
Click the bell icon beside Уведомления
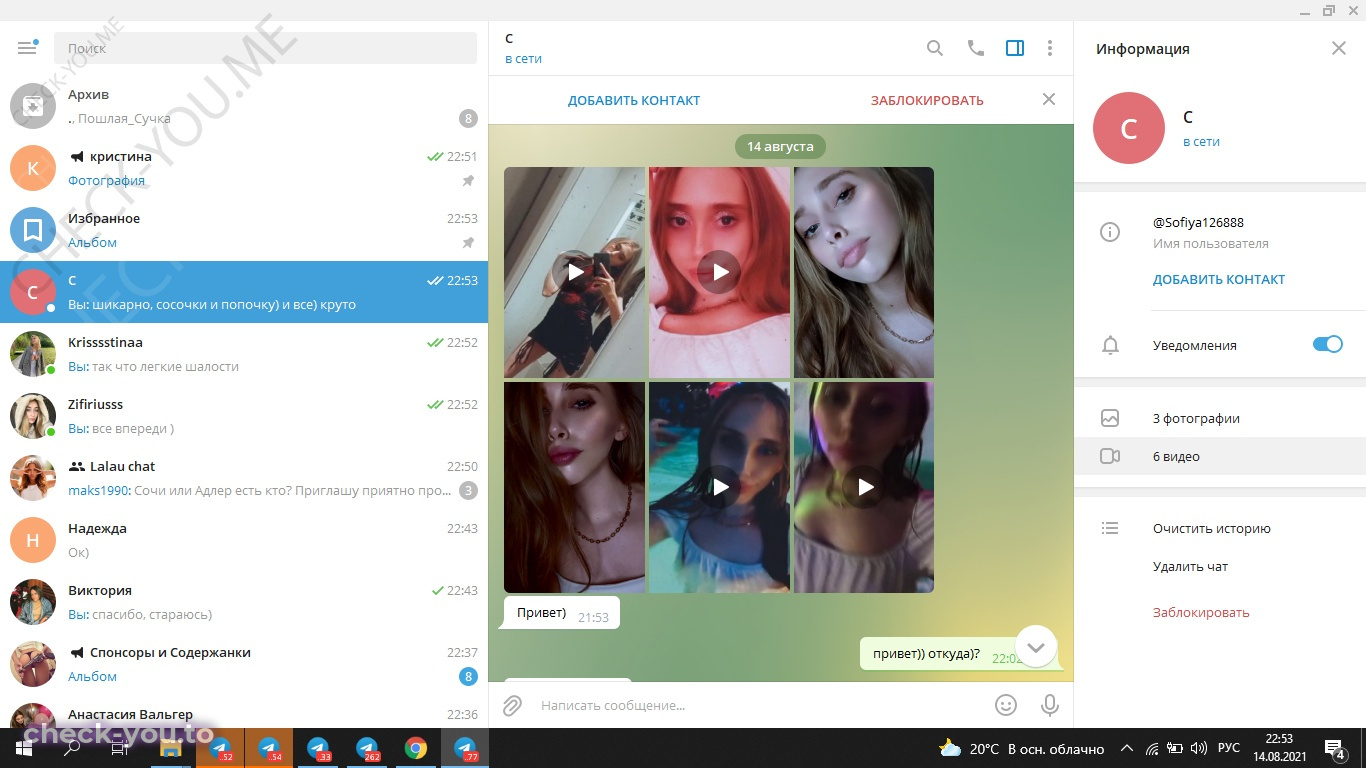(1110, 345)
